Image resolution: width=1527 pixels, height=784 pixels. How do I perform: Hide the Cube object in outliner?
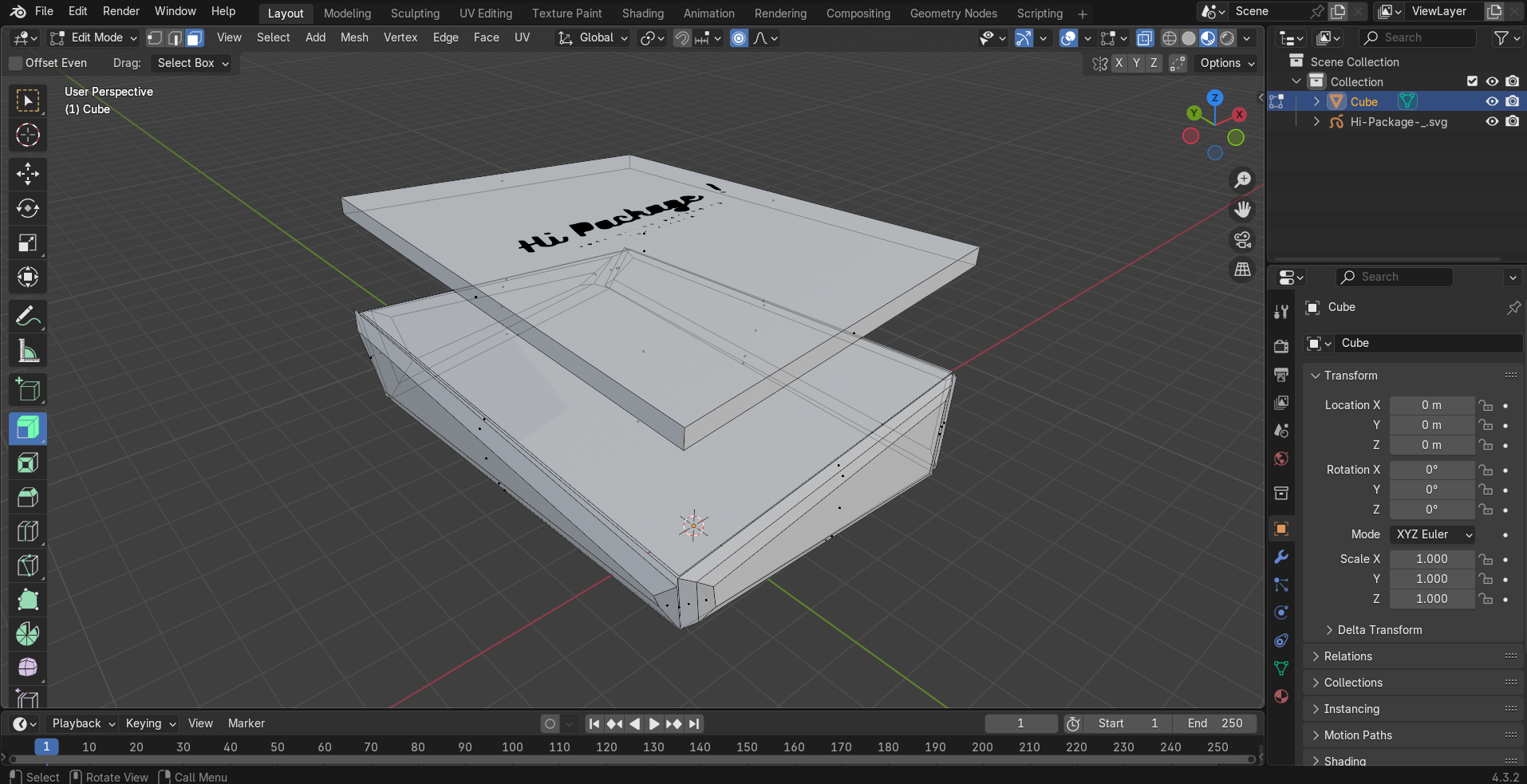pos(1491,102)
